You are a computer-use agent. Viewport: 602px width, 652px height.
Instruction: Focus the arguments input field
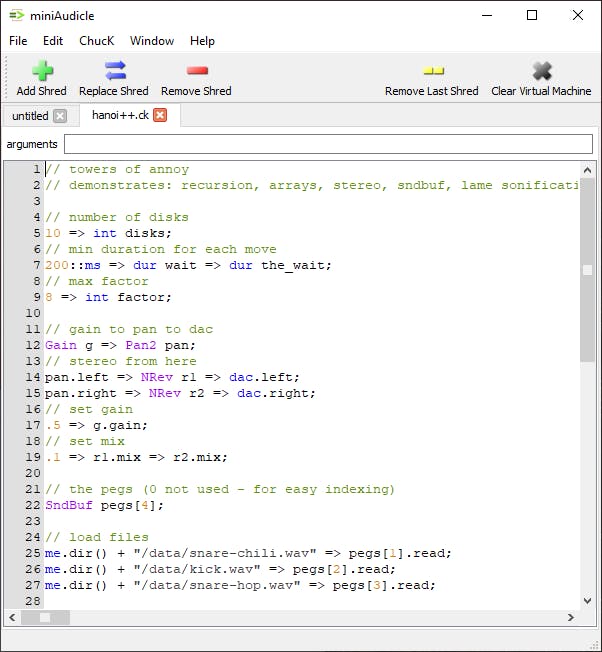pyautogui.click(x=328, y=144)
